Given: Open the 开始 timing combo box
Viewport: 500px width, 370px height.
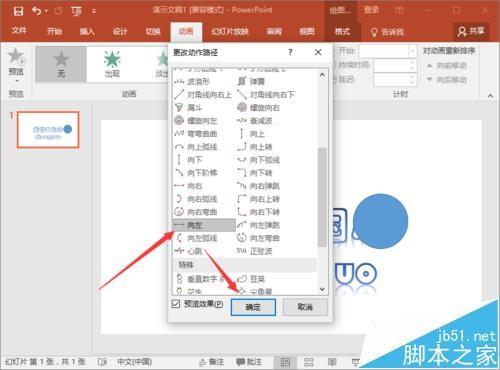Looking at the screenshot, I should [x=388, y=51].
